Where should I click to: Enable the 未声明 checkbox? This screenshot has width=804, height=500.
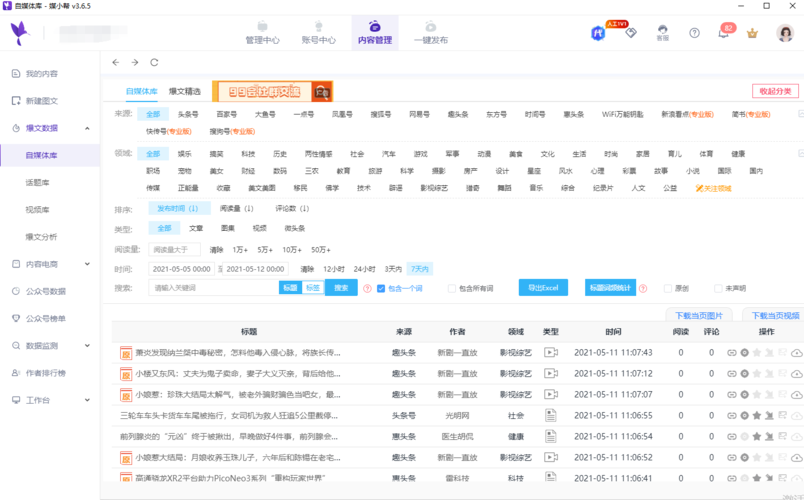[x=718, y=288]
